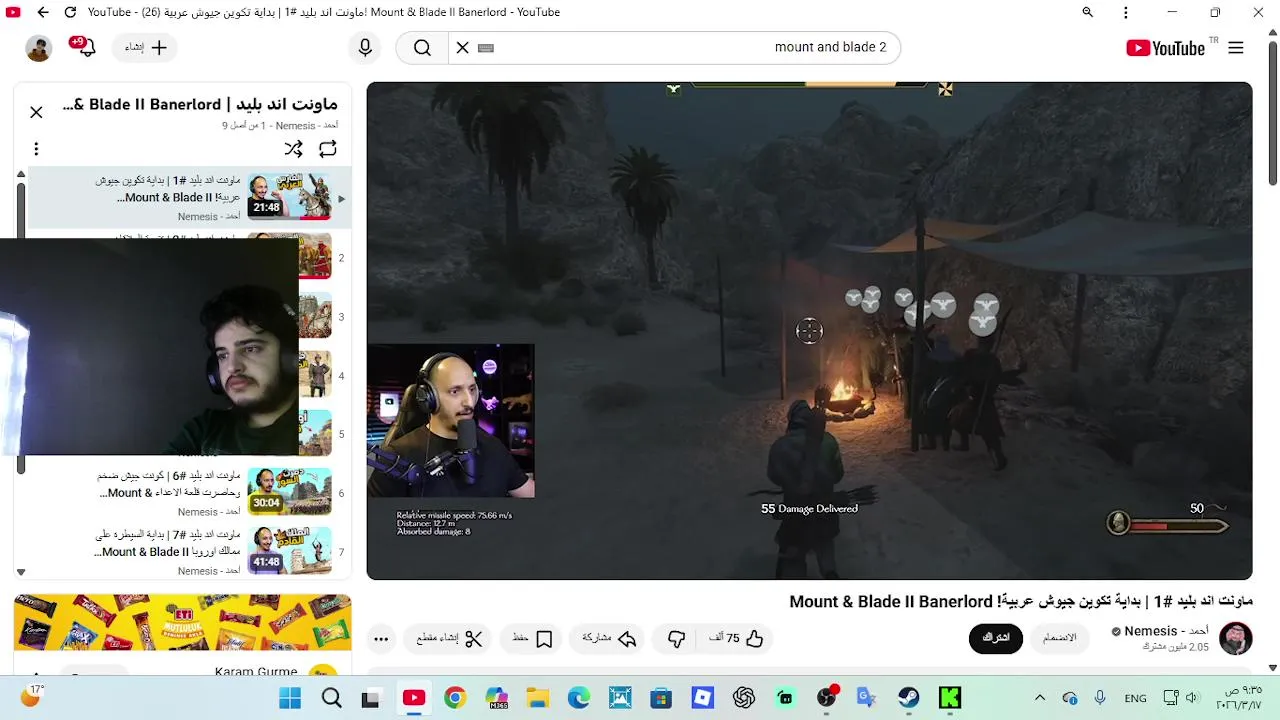Image resolution: width=1280 pixels, height=720 pixels.
Task: Subscribe with the اشتراك button
Action: coord(996,638)
